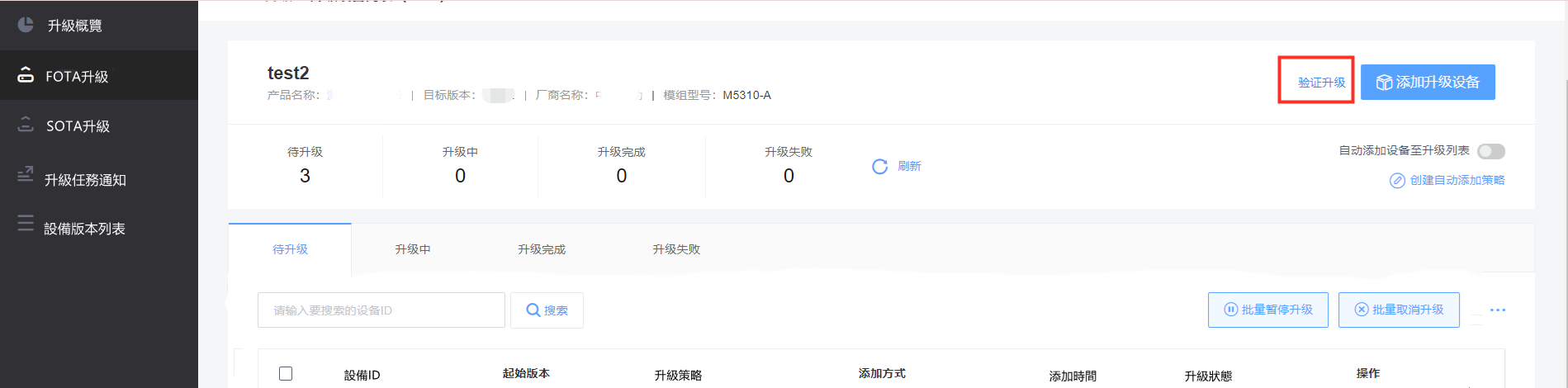
Task: Click the 添加升级设备 button
Action: pos(1428,83)
